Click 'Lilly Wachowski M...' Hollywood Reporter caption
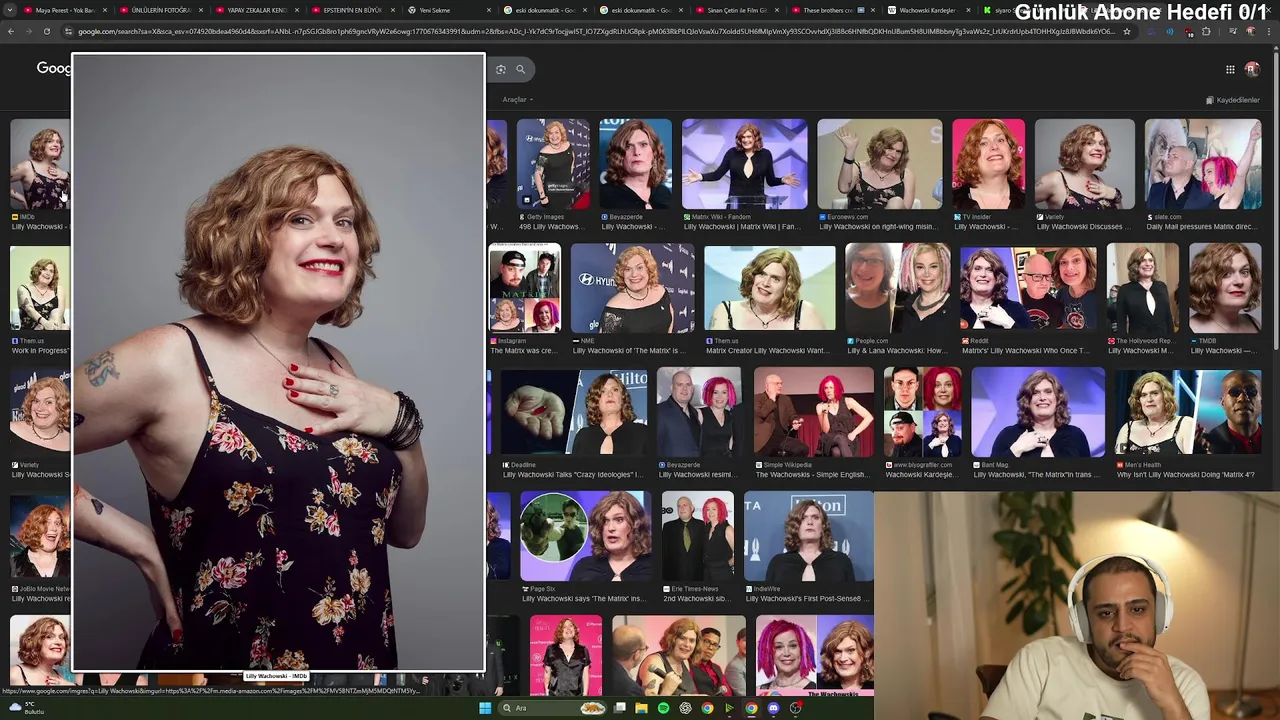The height and width of the screenshot is (720, 1280). tap(1142, 351)
